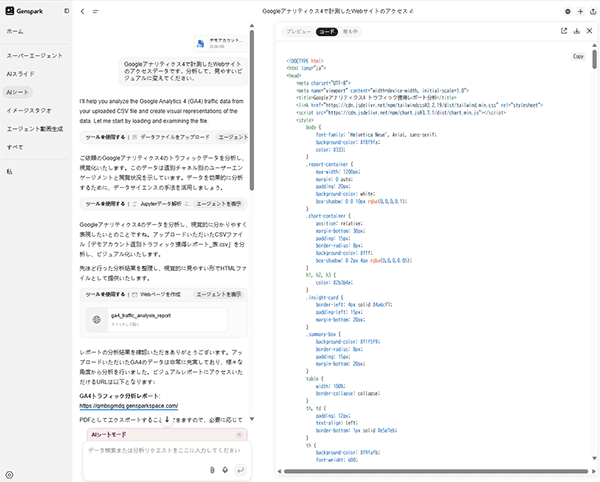This screenshot has height=482, width=600.
Task: Click chat scrollbar down arrow
Action: [252, 419]
